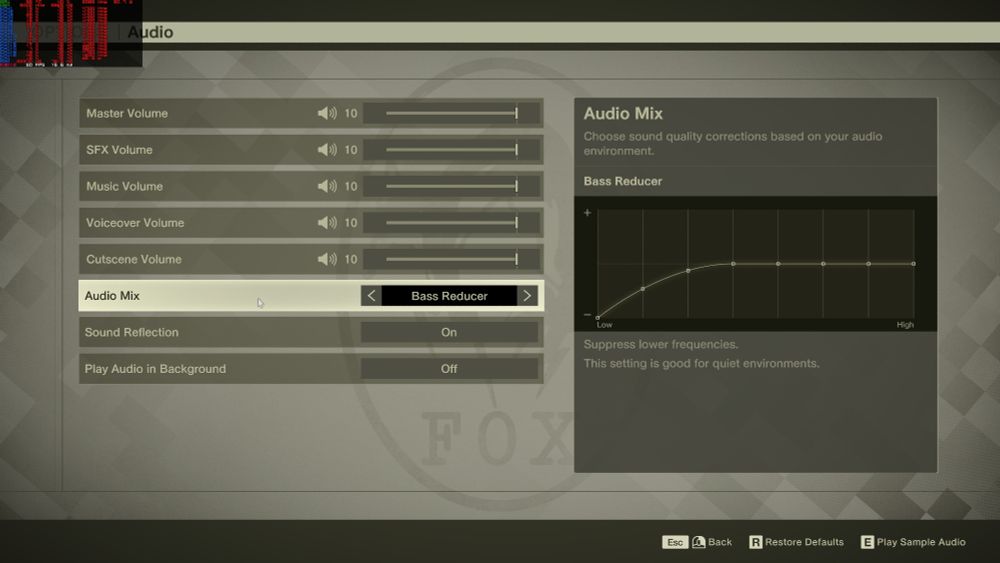Adjust the SFX Volume slider
The height and width of the screenshot is (563, 1000).
point(452,150)
